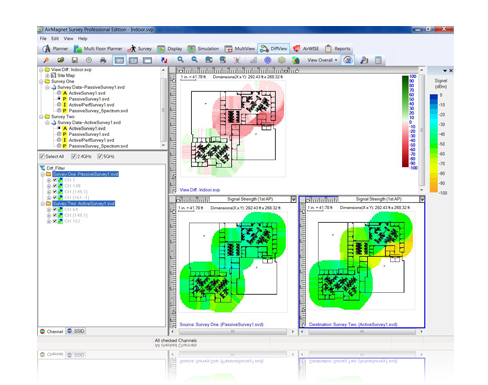This screenshot has height=385, width=488.
Task: Open the View menu
Action: coord(69,39)
